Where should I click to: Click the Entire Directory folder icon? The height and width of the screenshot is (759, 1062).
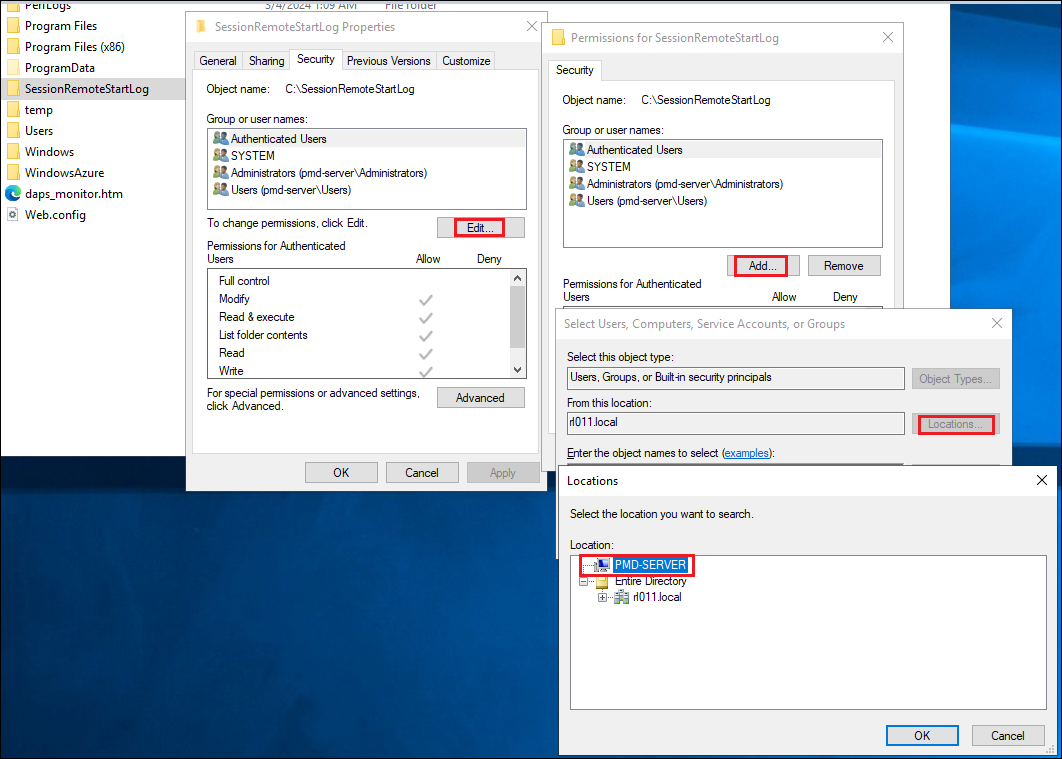(602, 582)
